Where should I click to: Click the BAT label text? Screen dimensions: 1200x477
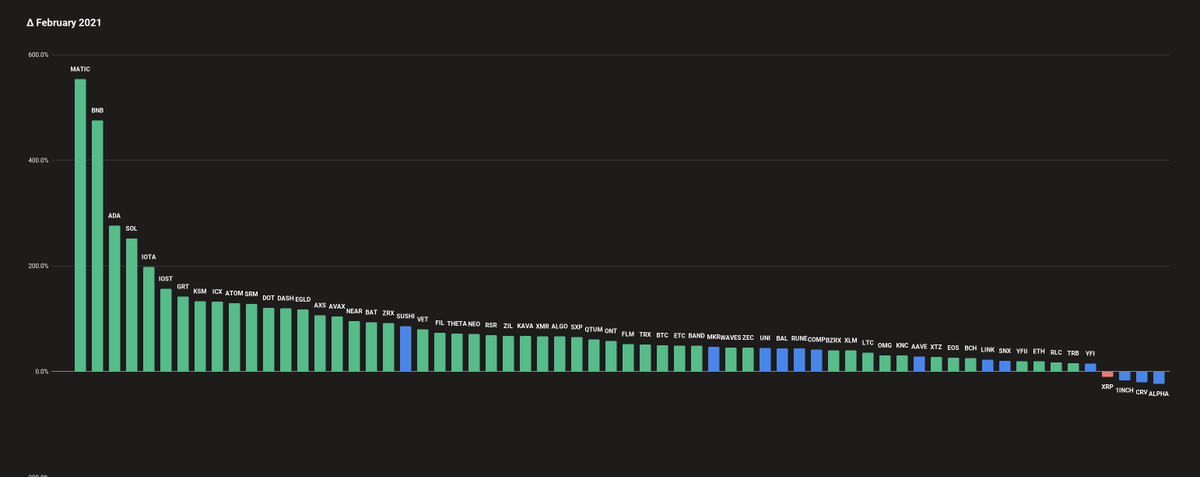pos(371,312)
